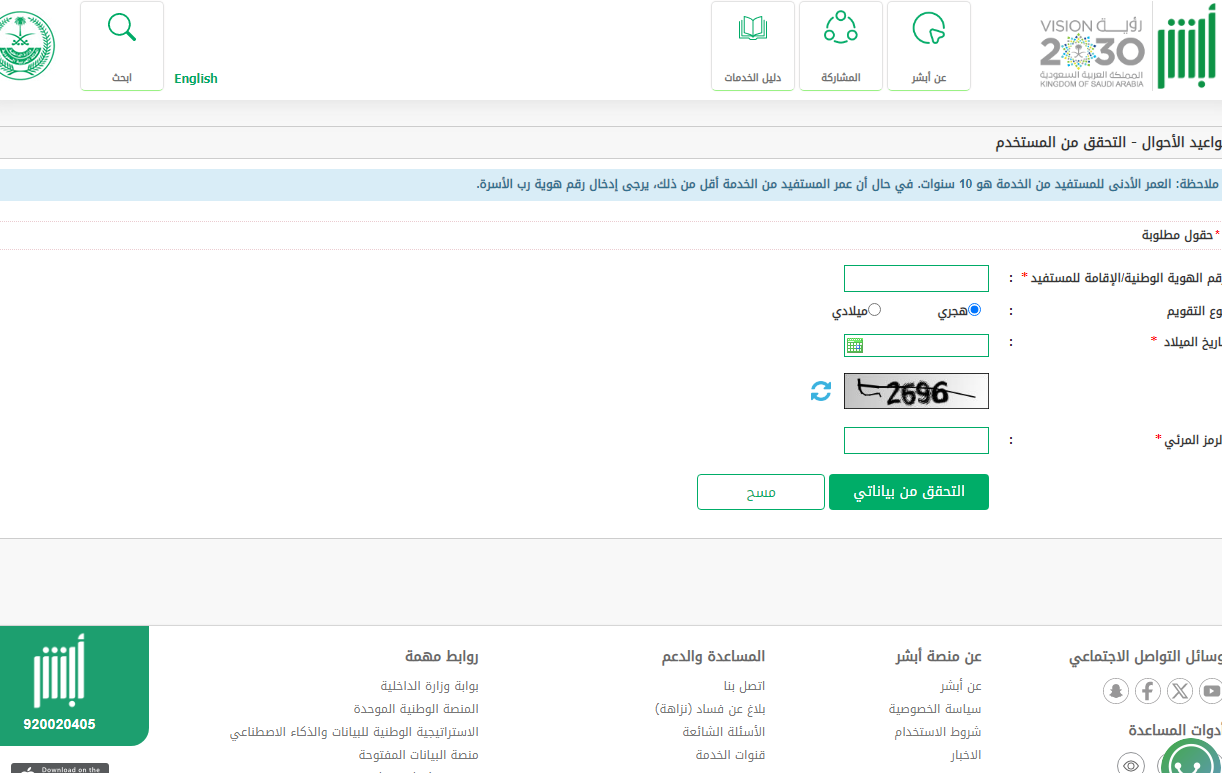1222x773 pixels.
Task: Switch language to English
Action: click(x=196, y=79)
